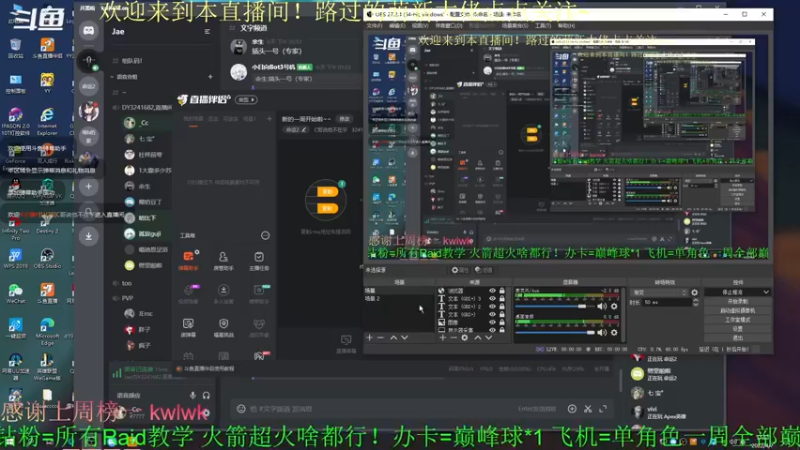Open the too voice channel
This screenshot has height=450, width=800.
click(127, 283)
